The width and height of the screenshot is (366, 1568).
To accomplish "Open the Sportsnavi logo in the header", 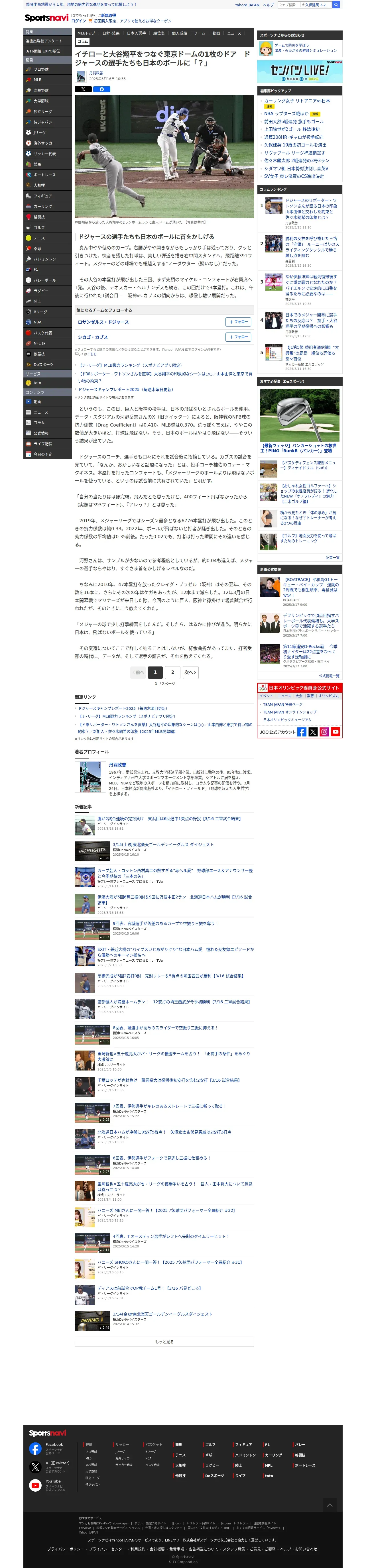I will (x=47, y=18).
